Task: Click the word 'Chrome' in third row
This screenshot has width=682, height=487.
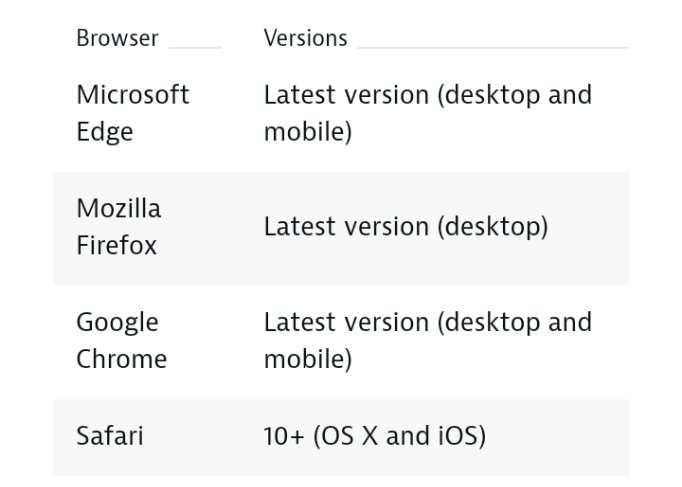Action: click(x=121, y=360)
